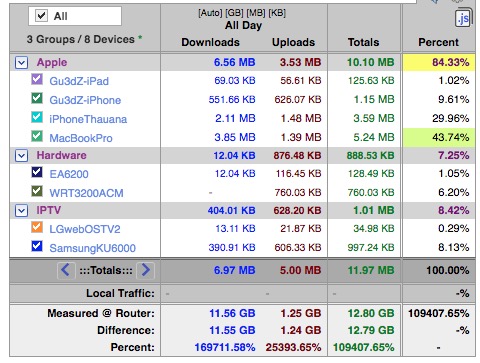The image size is (480, 363).
Task: Click 3 Groups / 8 Devices label
Action: pyautogui.click(x=81, y=39)
